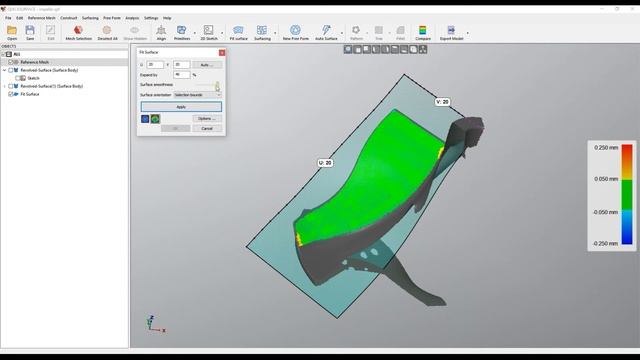The image size is (640, 360).
Task: Click the Deselect All toolbar icon
Action: [x=107, y=30]
